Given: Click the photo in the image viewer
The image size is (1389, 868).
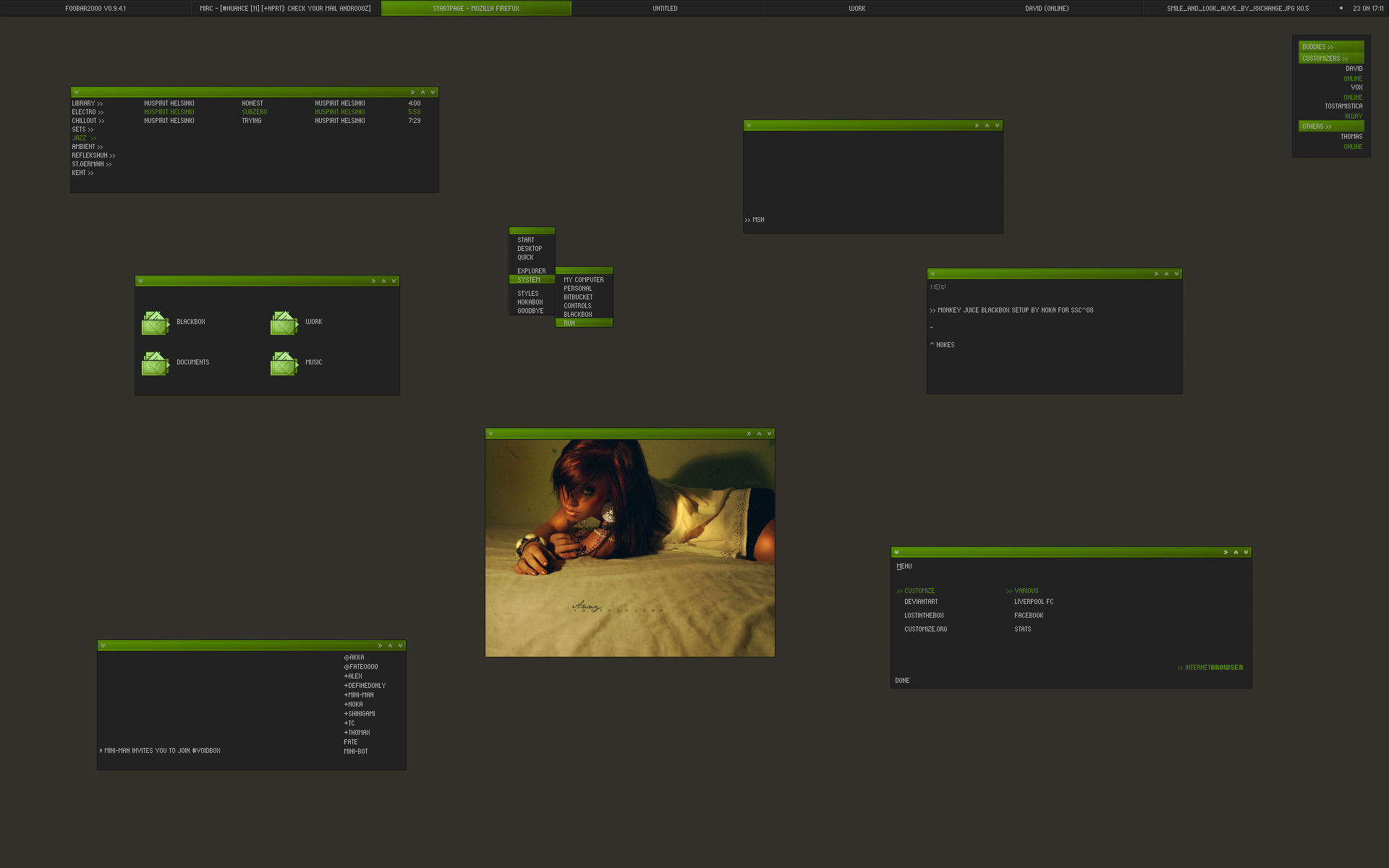Looking at the screenshot, I should [x=629, y=548].
